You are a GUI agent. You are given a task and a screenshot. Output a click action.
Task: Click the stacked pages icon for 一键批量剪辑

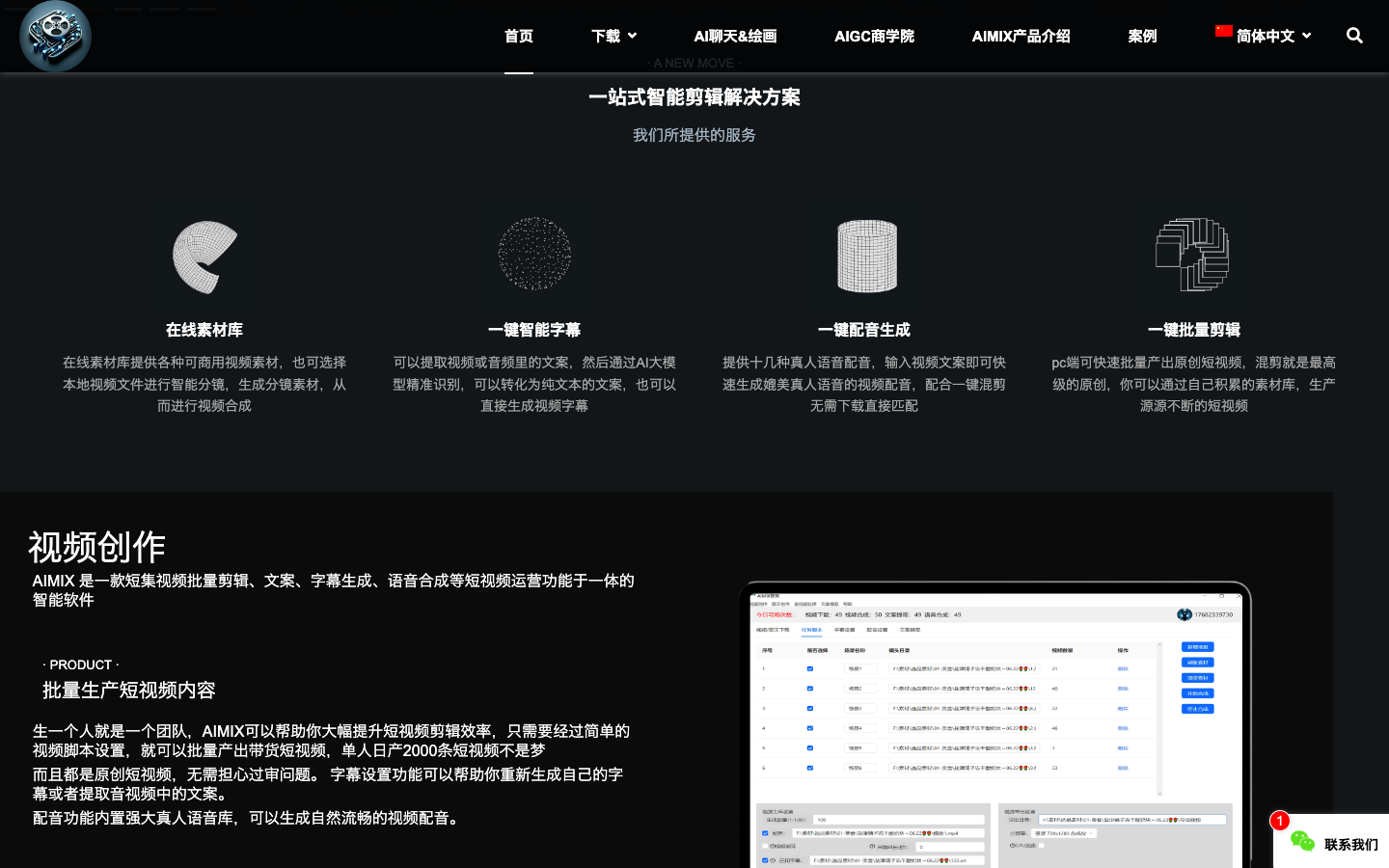click(x=1193, y=255)
